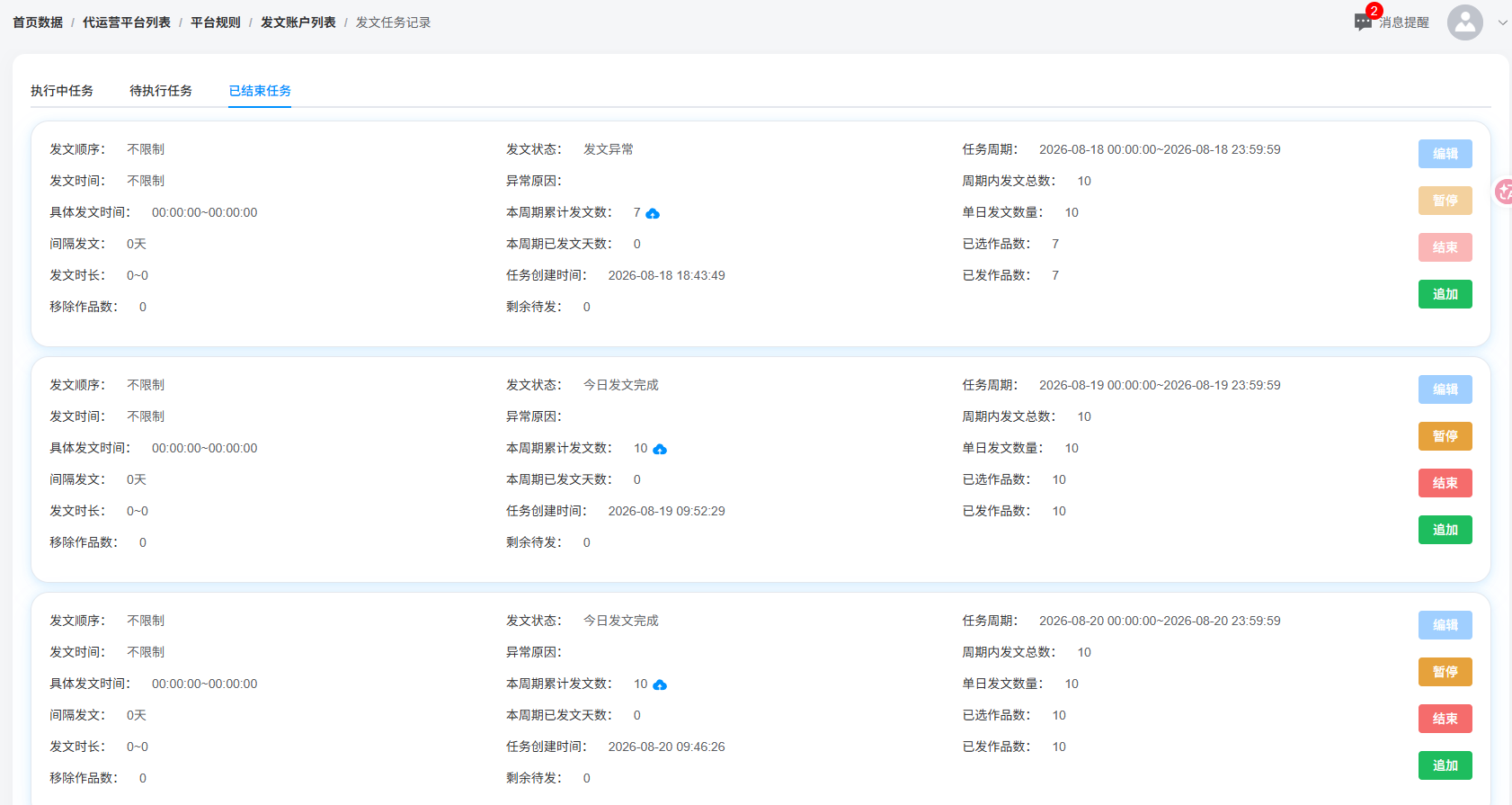Click the 发文异常 status text
1512x805 pixels.
pyautogui.click(x=609, y=149)
